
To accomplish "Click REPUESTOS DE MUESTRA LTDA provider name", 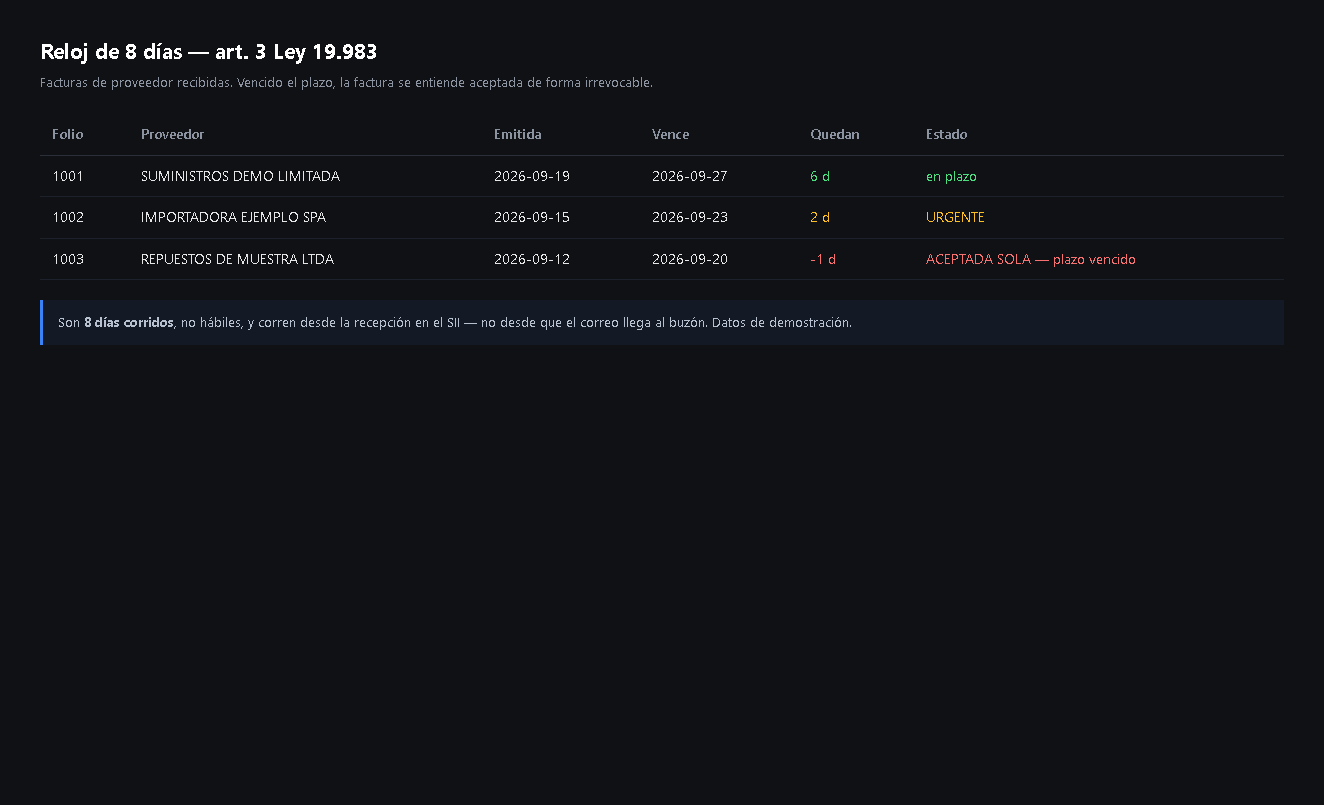I will (x=237, y=259).
